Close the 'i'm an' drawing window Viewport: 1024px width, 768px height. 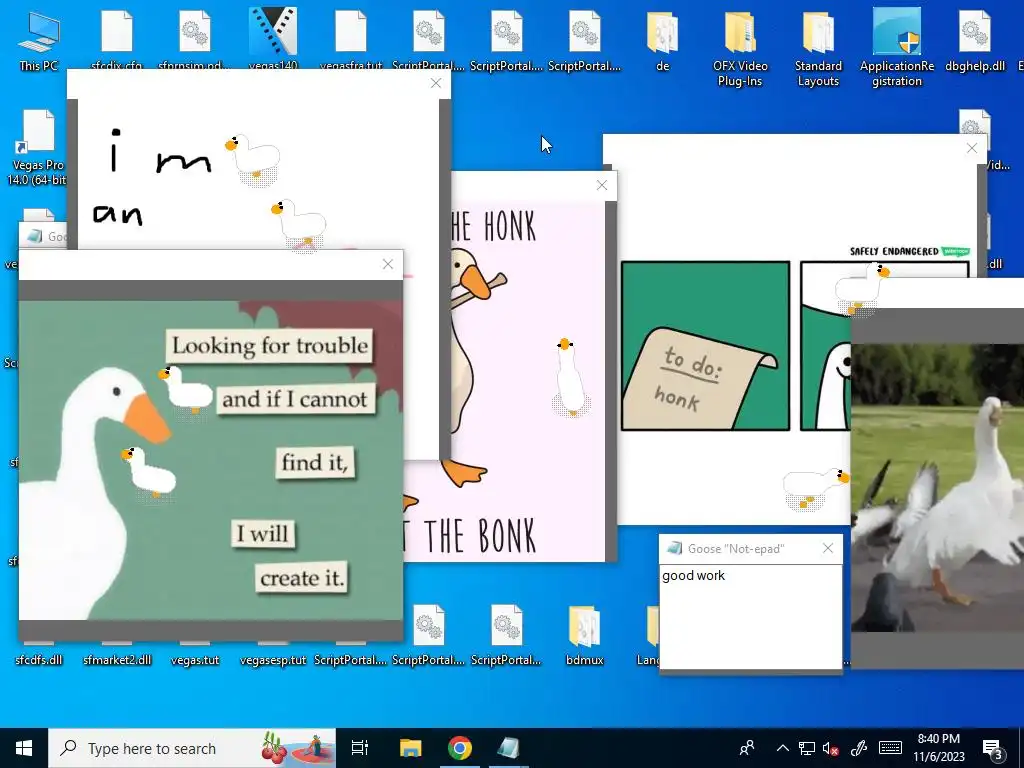(436, 83)
